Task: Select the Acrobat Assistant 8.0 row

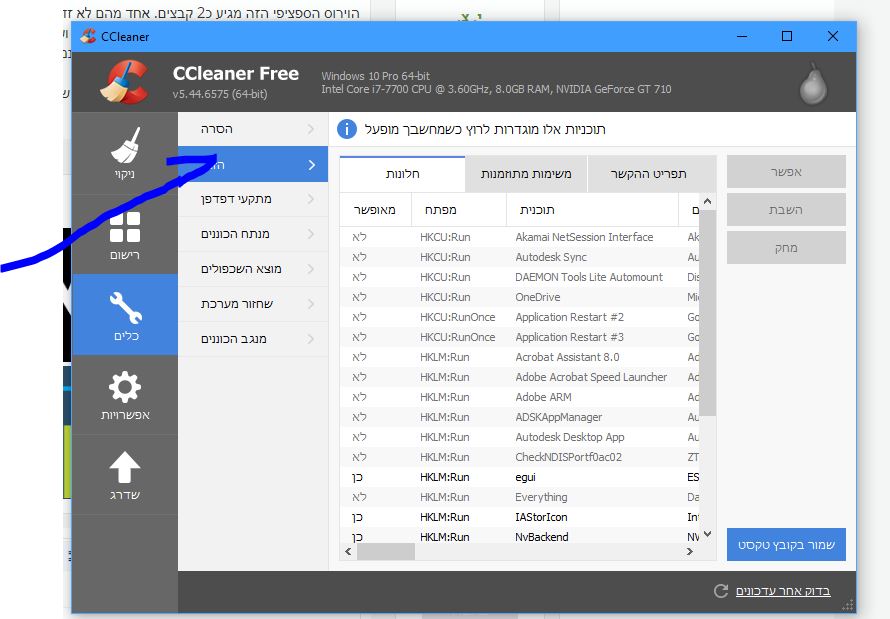Action: (x=519, y=357)
